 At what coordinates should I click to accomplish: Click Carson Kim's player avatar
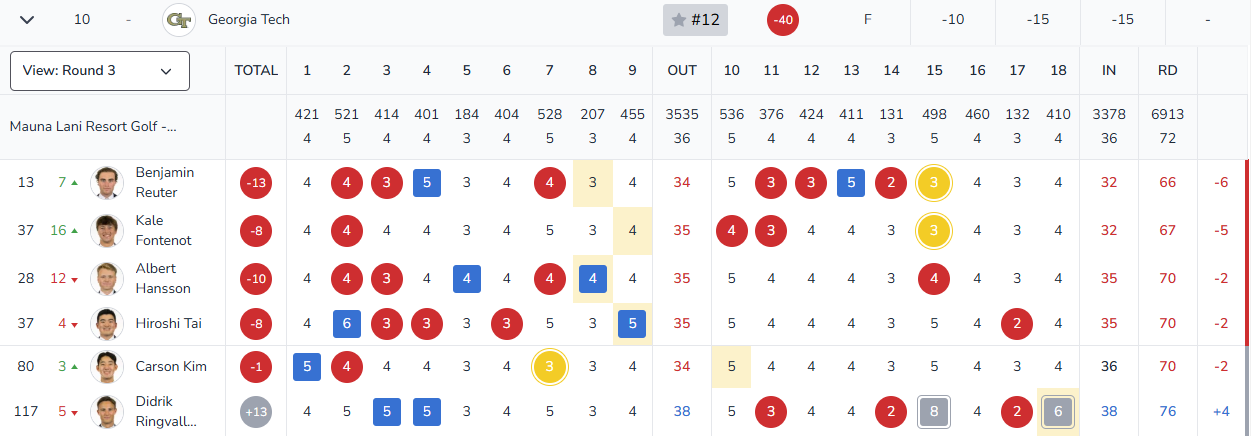click(106, 367)
